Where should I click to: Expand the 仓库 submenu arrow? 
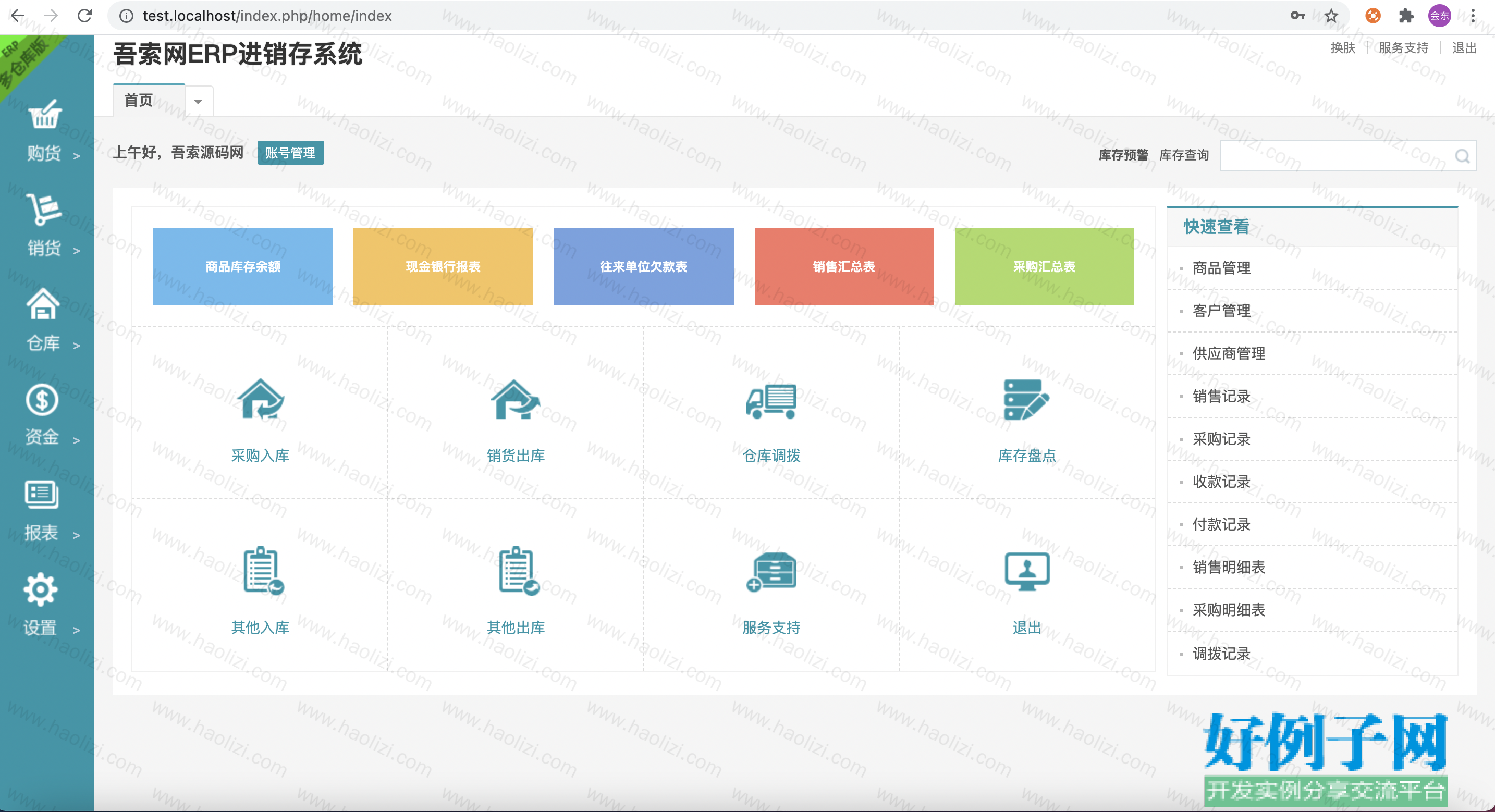point(77,346)
